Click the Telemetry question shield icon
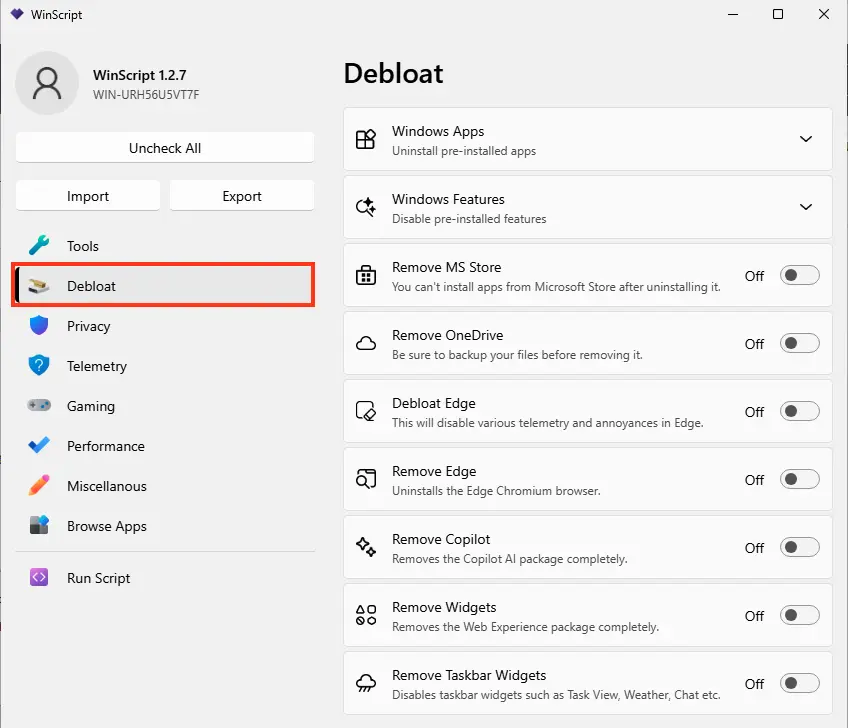The height and width of the screenshot is (728, 848). [39, 366]
